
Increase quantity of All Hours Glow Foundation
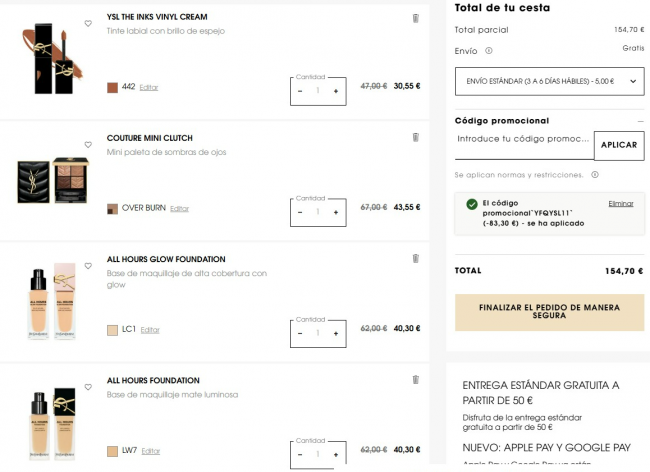pyautogui.click(x=335, y=333)
